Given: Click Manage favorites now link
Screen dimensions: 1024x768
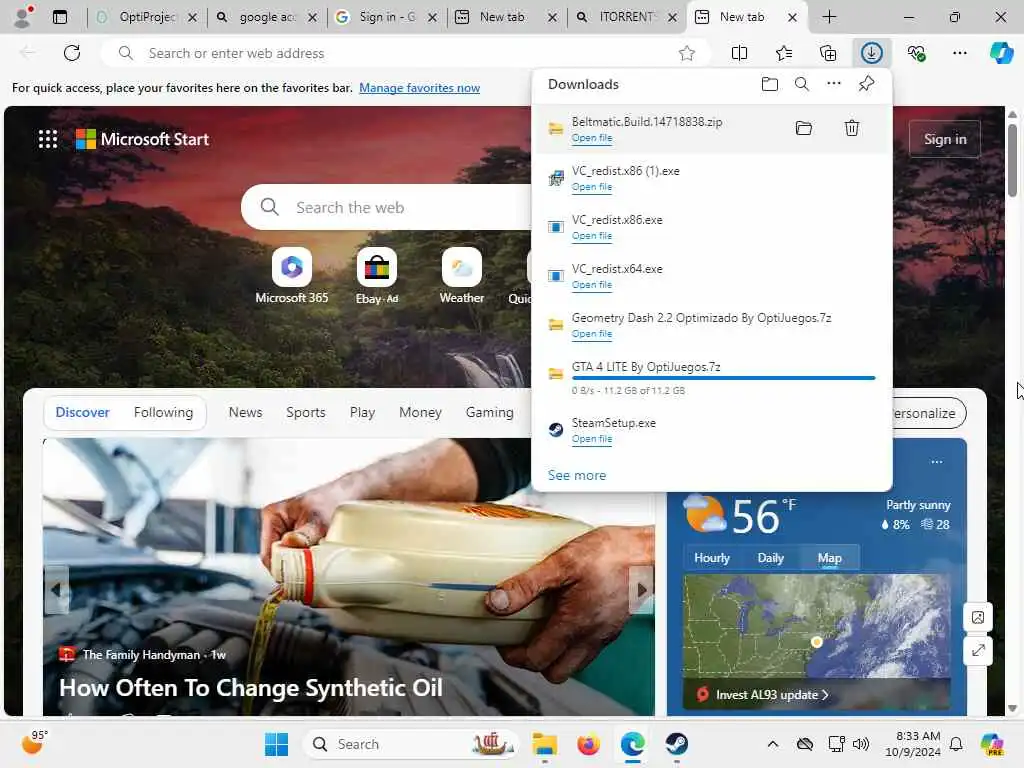Looking at the screenshot, I should [x=419, y=88].
